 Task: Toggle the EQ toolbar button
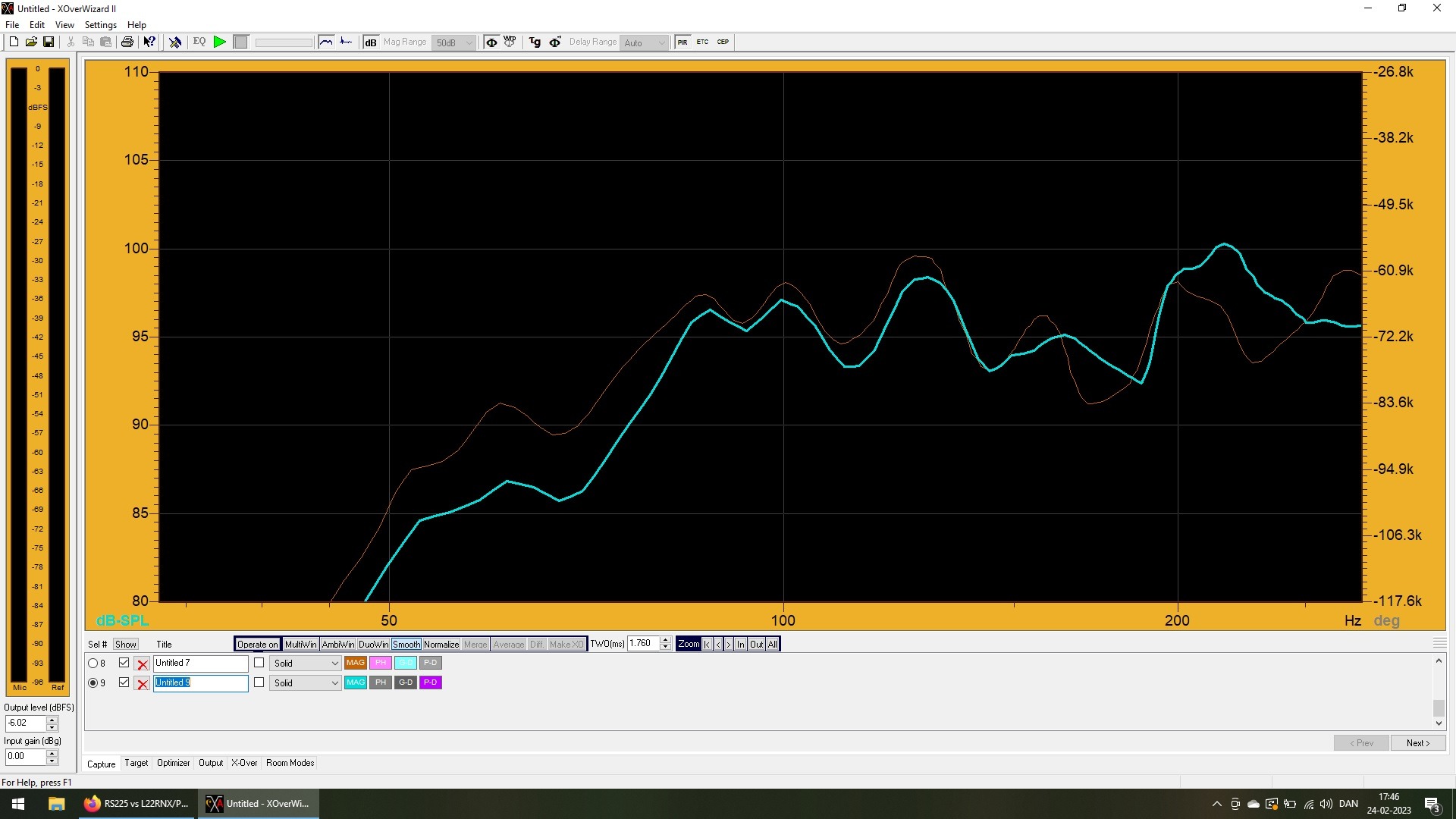[x=199, y=42]
